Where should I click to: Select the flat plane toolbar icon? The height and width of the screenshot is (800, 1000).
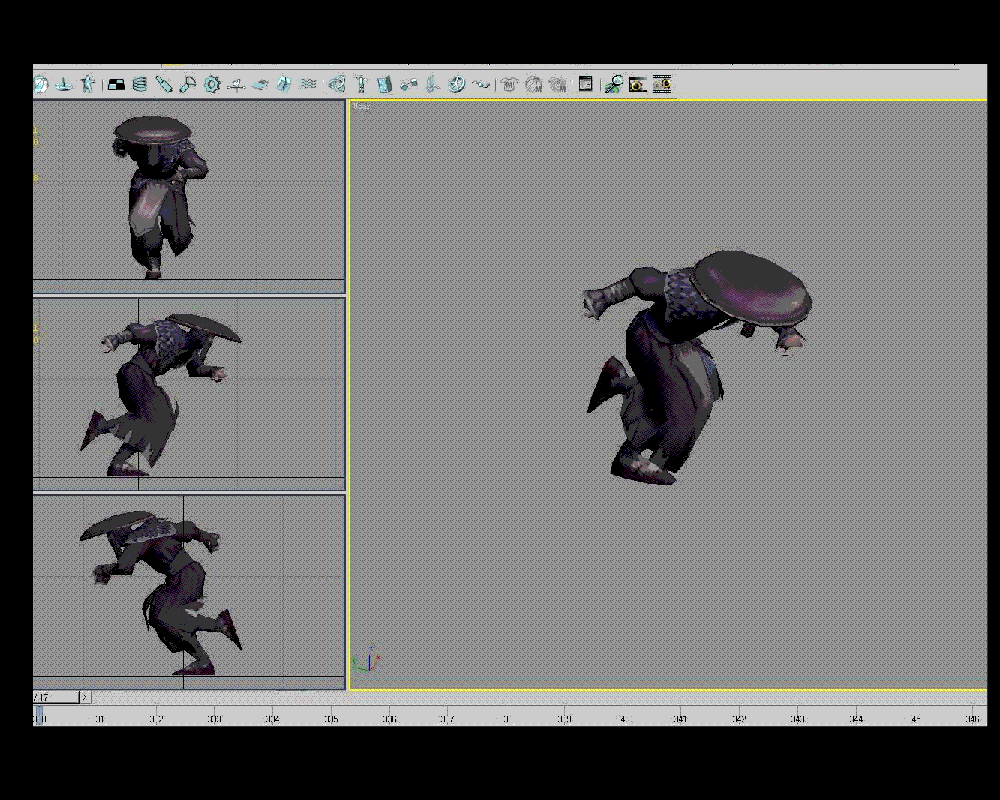(260, 84)
